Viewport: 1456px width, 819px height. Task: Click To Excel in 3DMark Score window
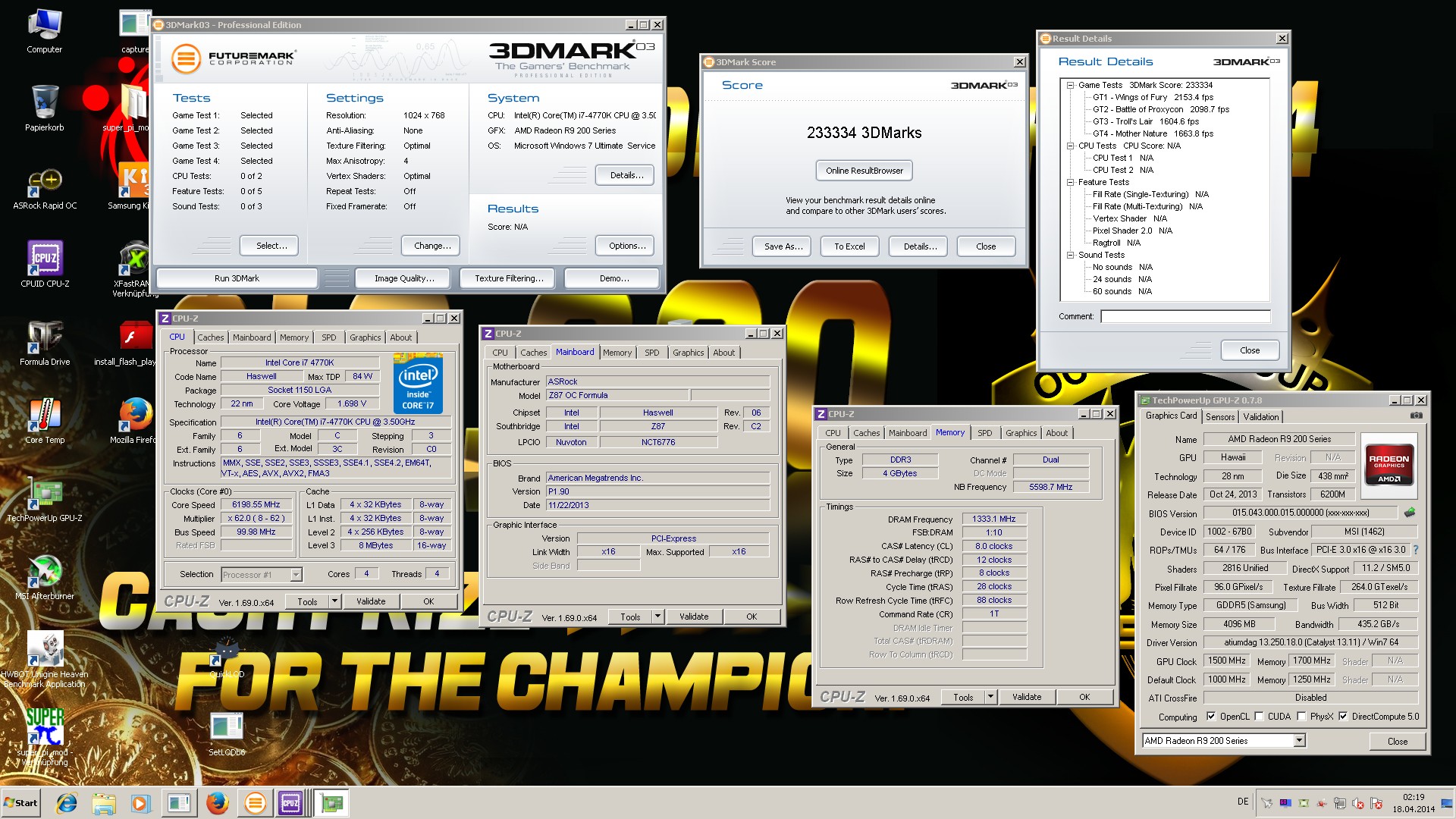pyautogui.click(x=849, y=246)
